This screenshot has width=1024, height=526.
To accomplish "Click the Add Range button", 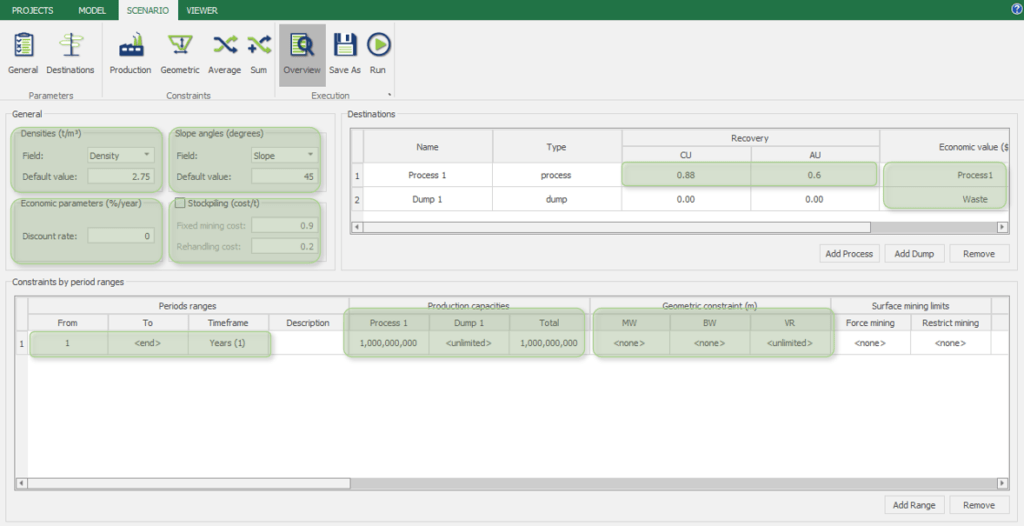I will pos(914,505).
